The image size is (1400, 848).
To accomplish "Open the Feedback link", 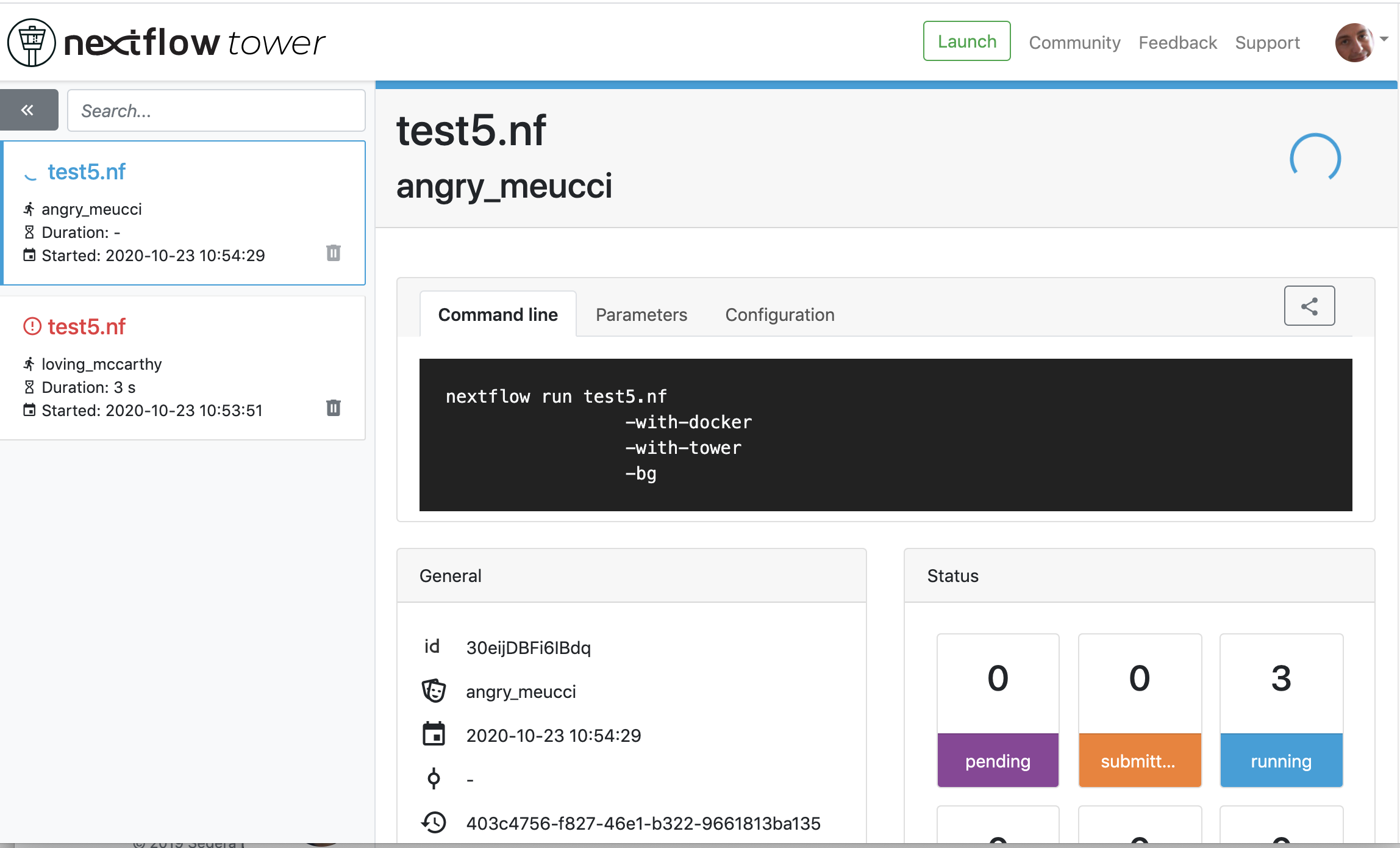I will (x=1177, y=43).
